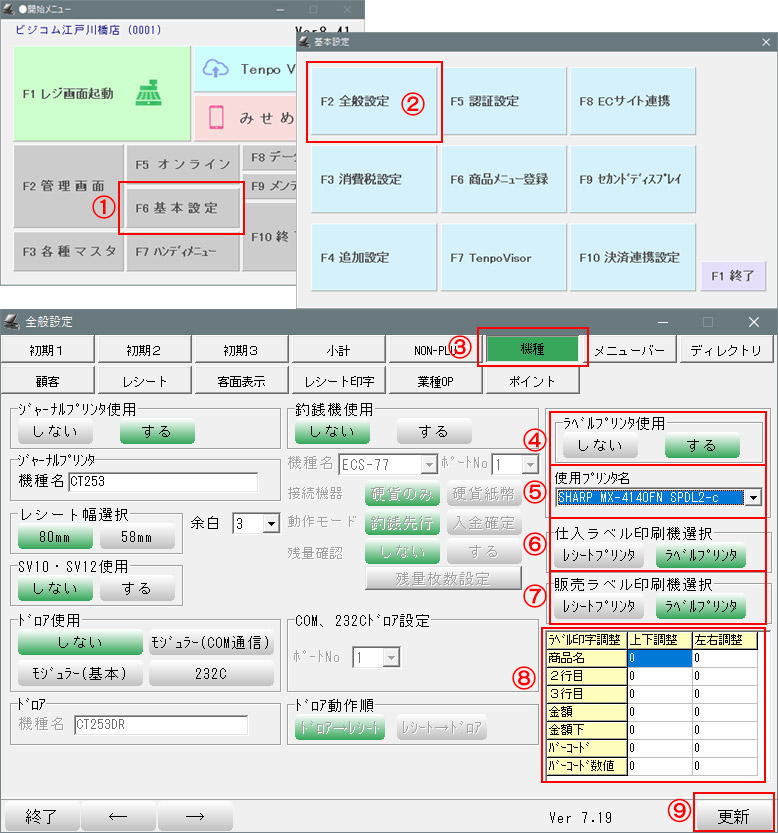Screen dimensions: 778x833
Task: Set ラベルプリンタ使用 to する
Action: click(x=701, y=445)
